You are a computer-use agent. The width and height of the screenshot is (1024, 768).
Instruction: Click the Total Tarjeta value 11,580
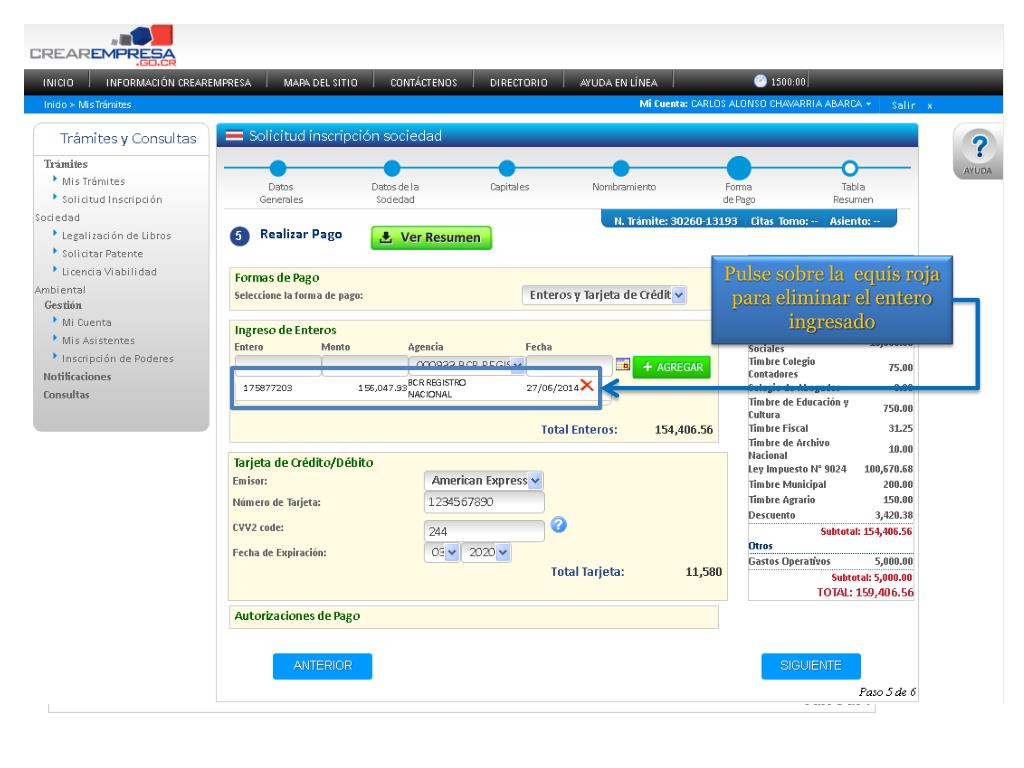point(703,572)
